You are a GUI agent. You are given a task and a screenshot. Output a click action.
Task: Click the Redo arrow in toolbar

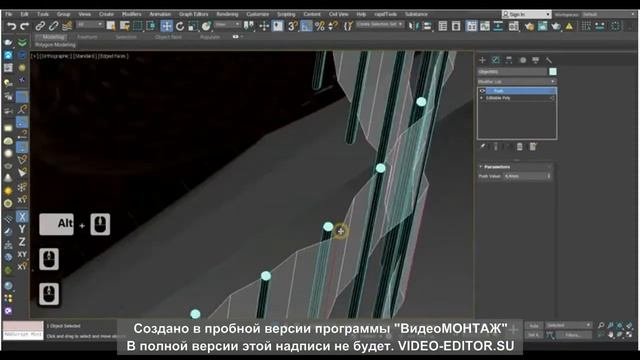coord(24,27)
